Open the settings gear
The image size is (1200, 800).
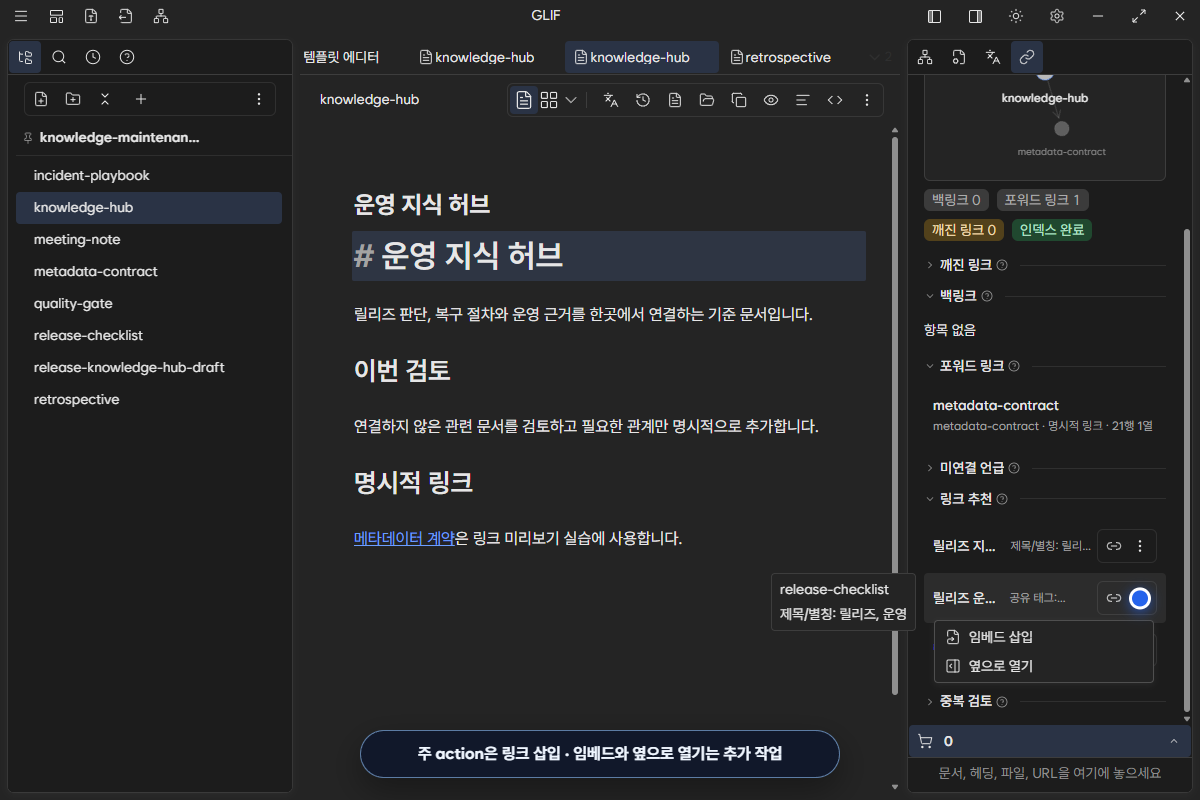(x=1057, y=16)
